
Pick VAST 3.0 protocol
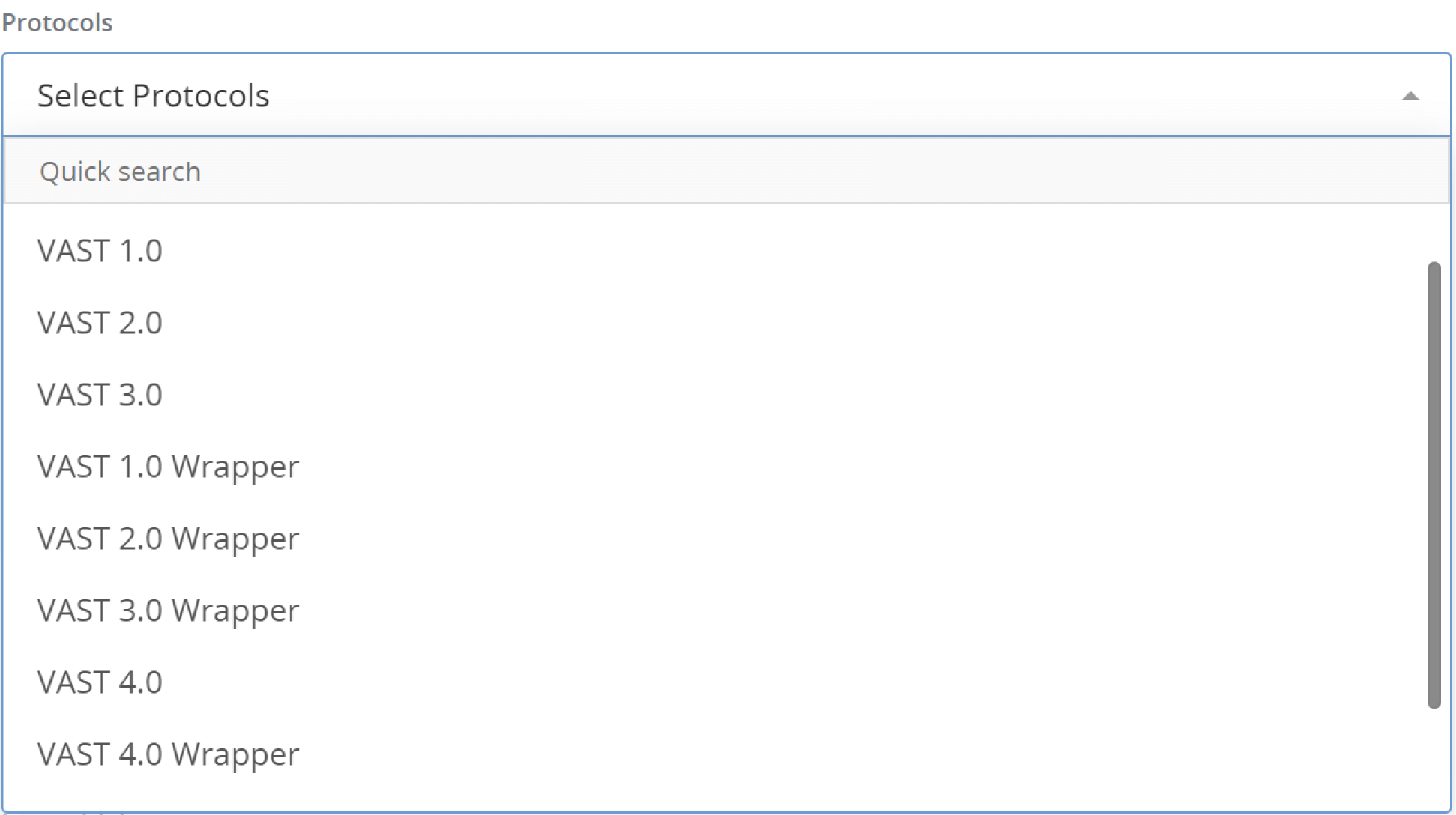coord(100,395)
